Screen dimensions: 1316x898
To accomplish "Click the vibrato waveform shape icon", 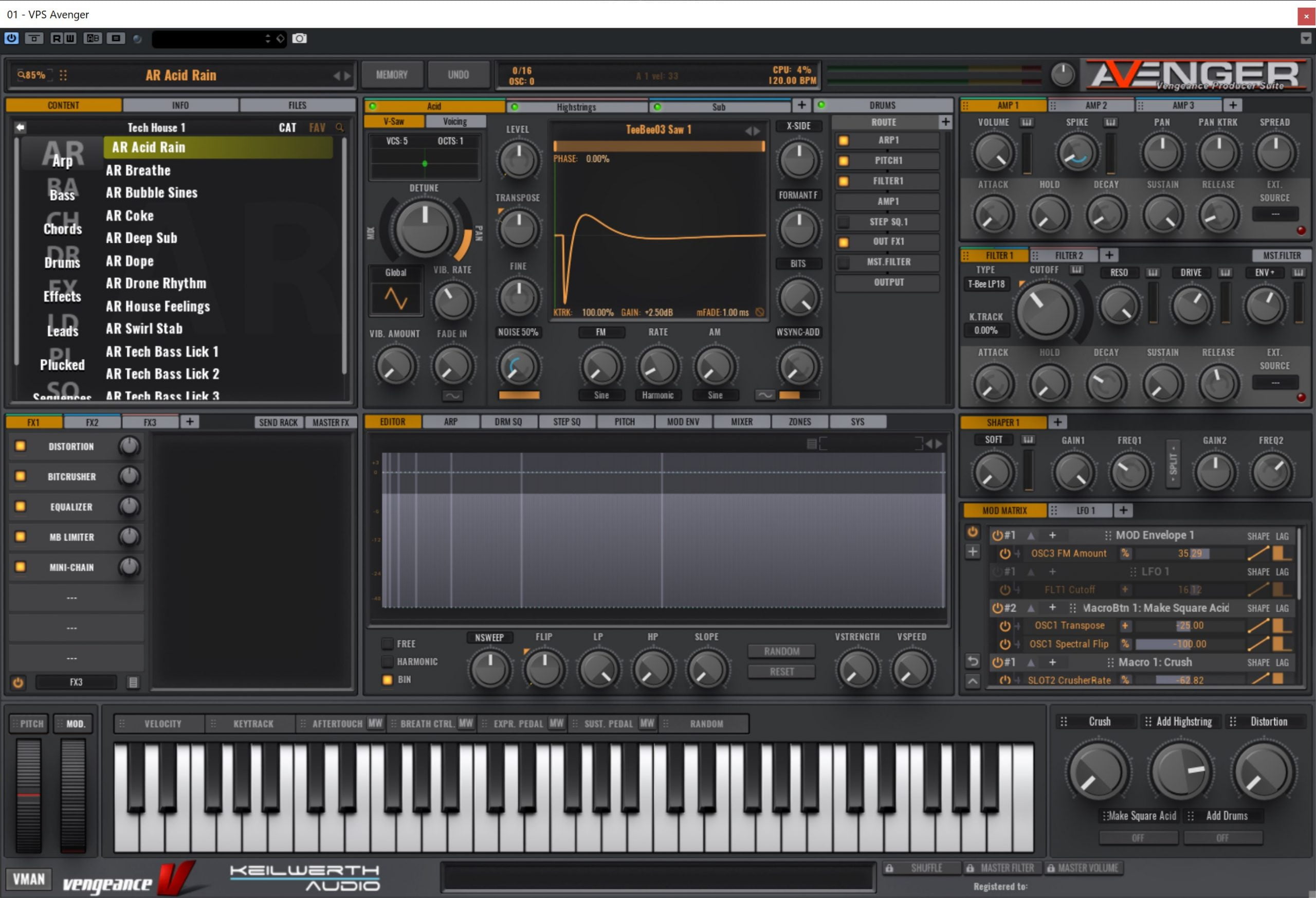I will point(452,396).
